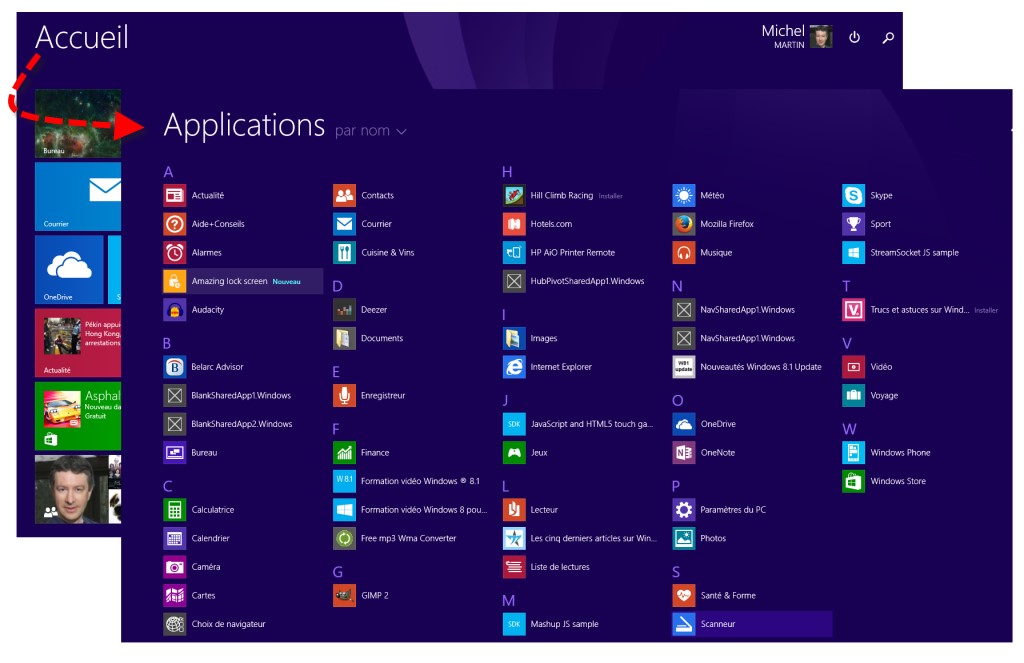Open Paramètres du PC gear icon
The width and height of the screenshot is (1024, 663).
point(684,510)
